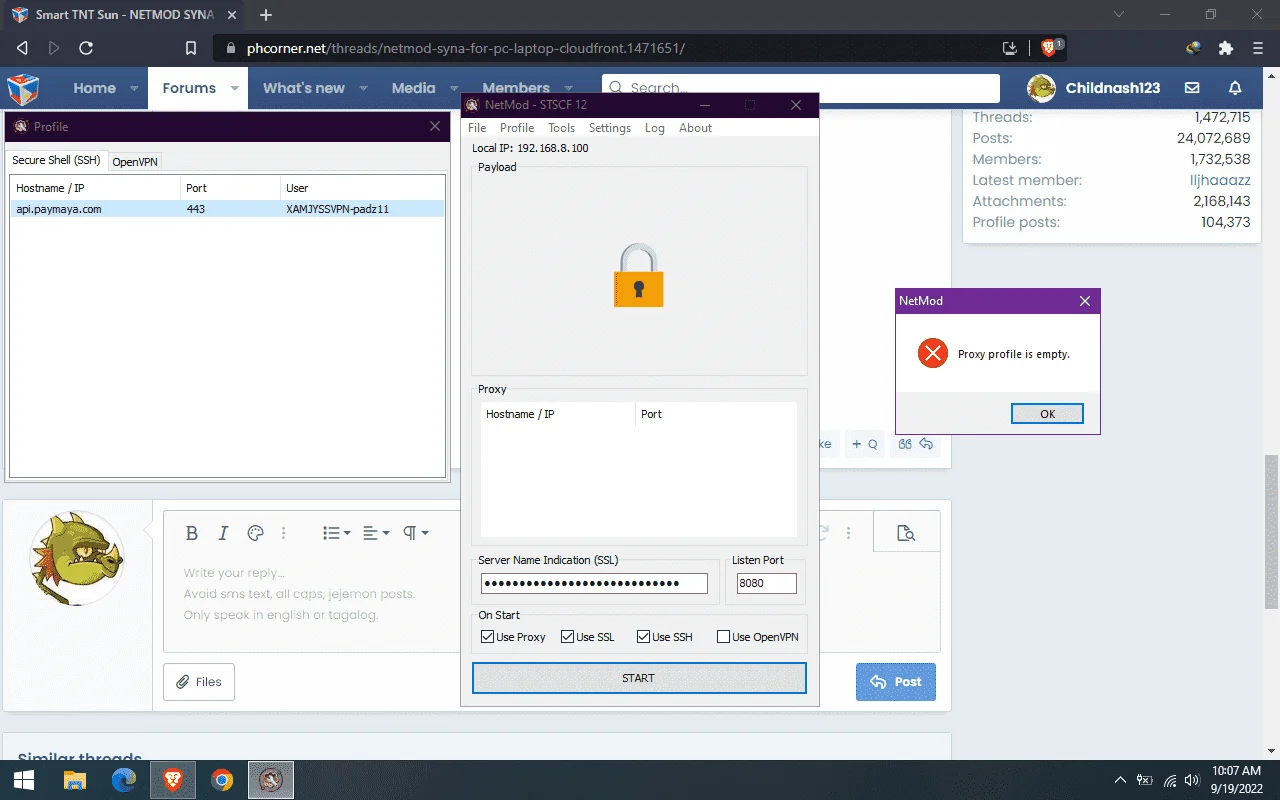Click the install app icon in address bar
The width and height of the screenshot is (1280, 800).
[x=1010, y=48]
